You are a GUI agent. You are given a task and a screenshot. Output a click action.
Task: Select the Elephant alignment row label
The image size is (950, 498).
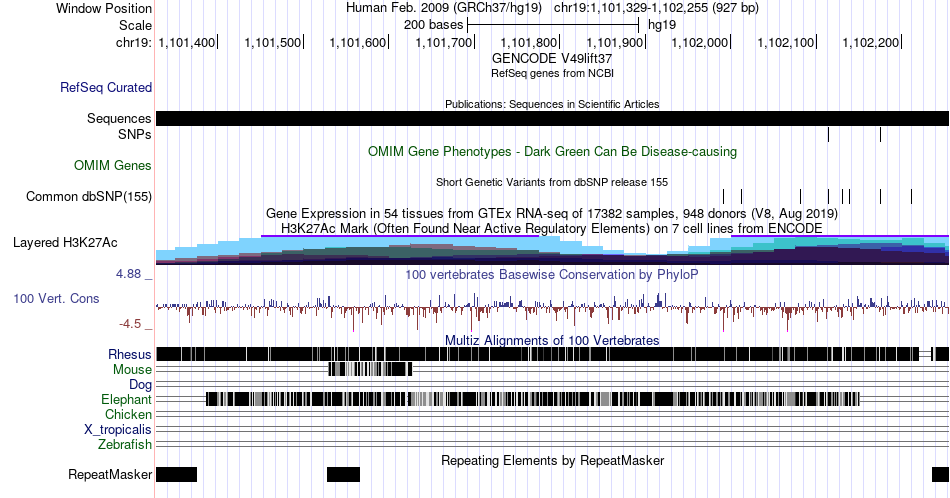[x=126, y=399]
